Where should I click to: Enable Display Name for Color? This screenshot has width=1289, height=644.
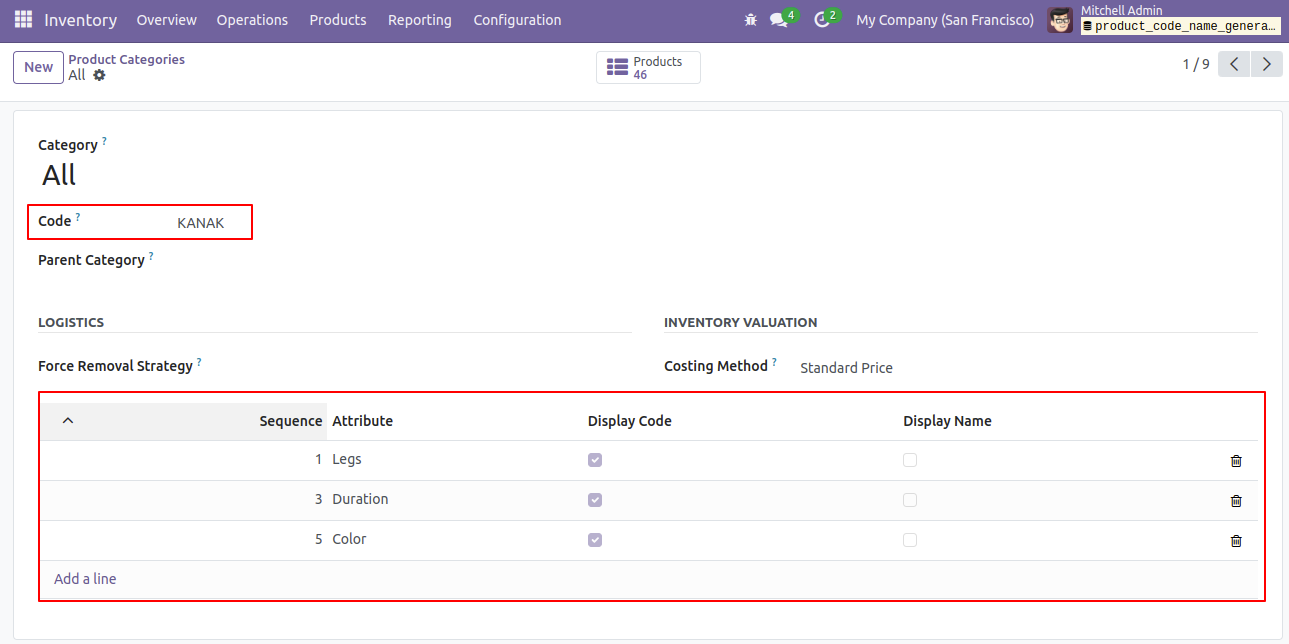coord(910,540)
